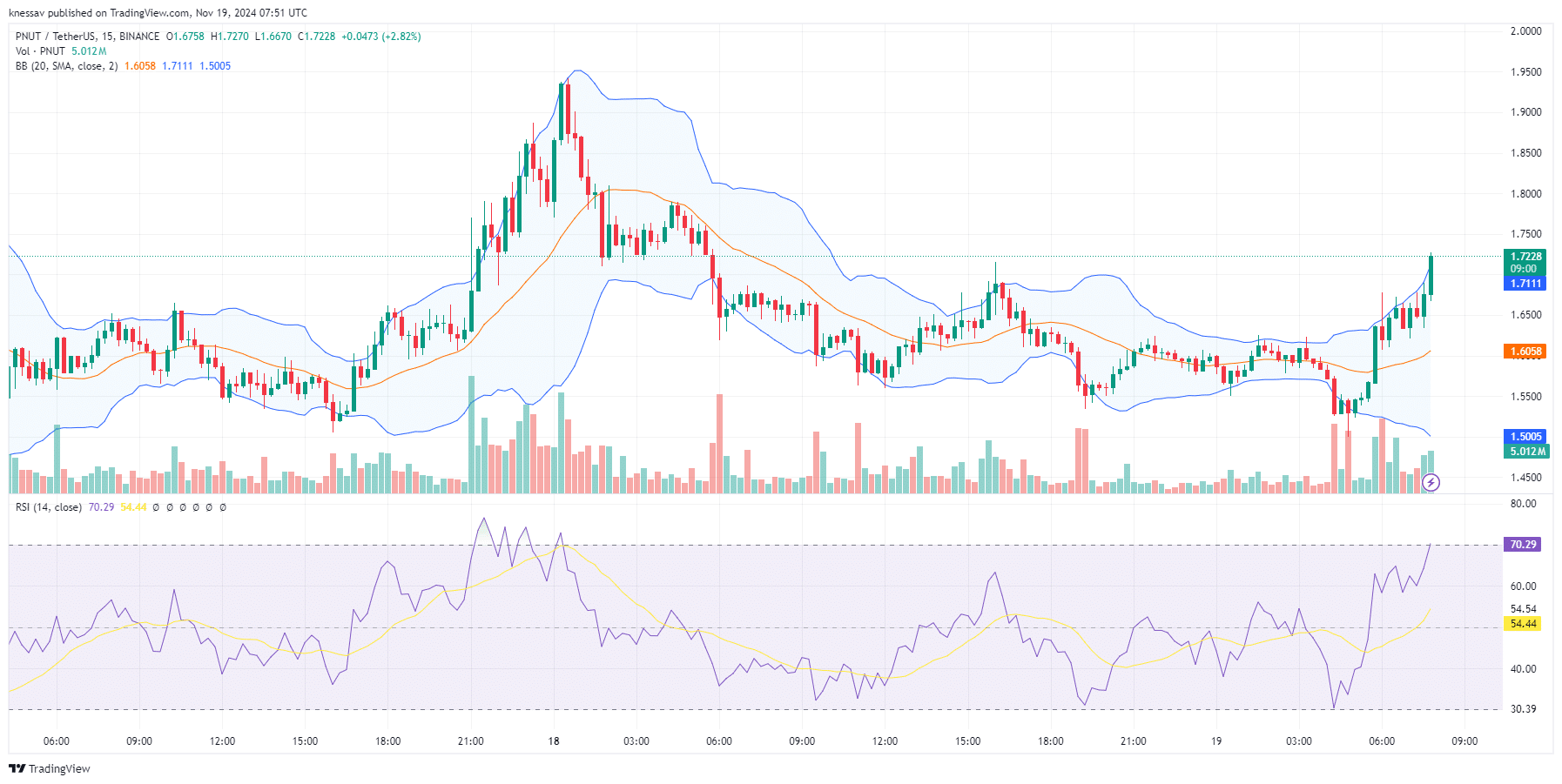Viewport: 1562px width, 784px height.
Task: Click the O1.6758 open value in legend
Action: 185,37
